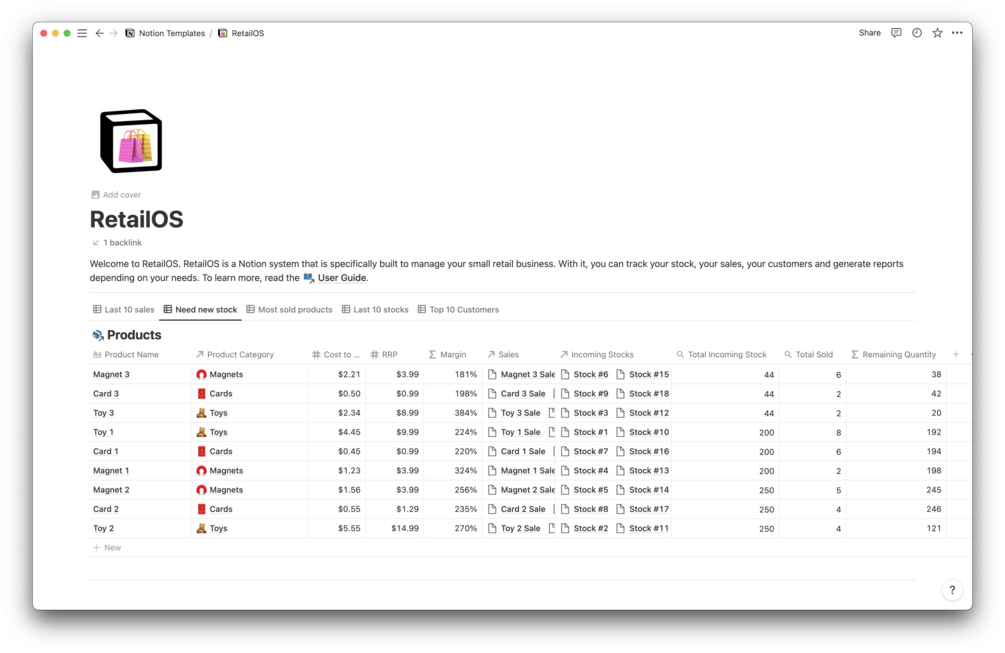
Task: Click the RetailOS page title
Action: [137, 220]
